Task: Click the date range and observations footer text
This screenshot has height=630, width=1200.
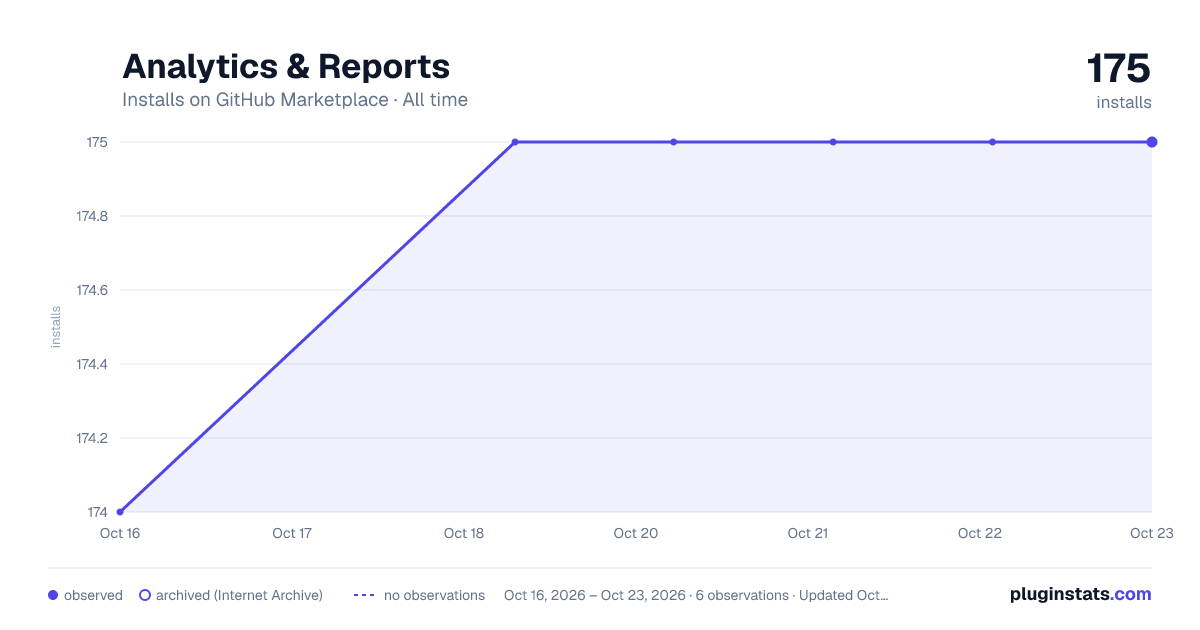Action: tap(696, 595)
